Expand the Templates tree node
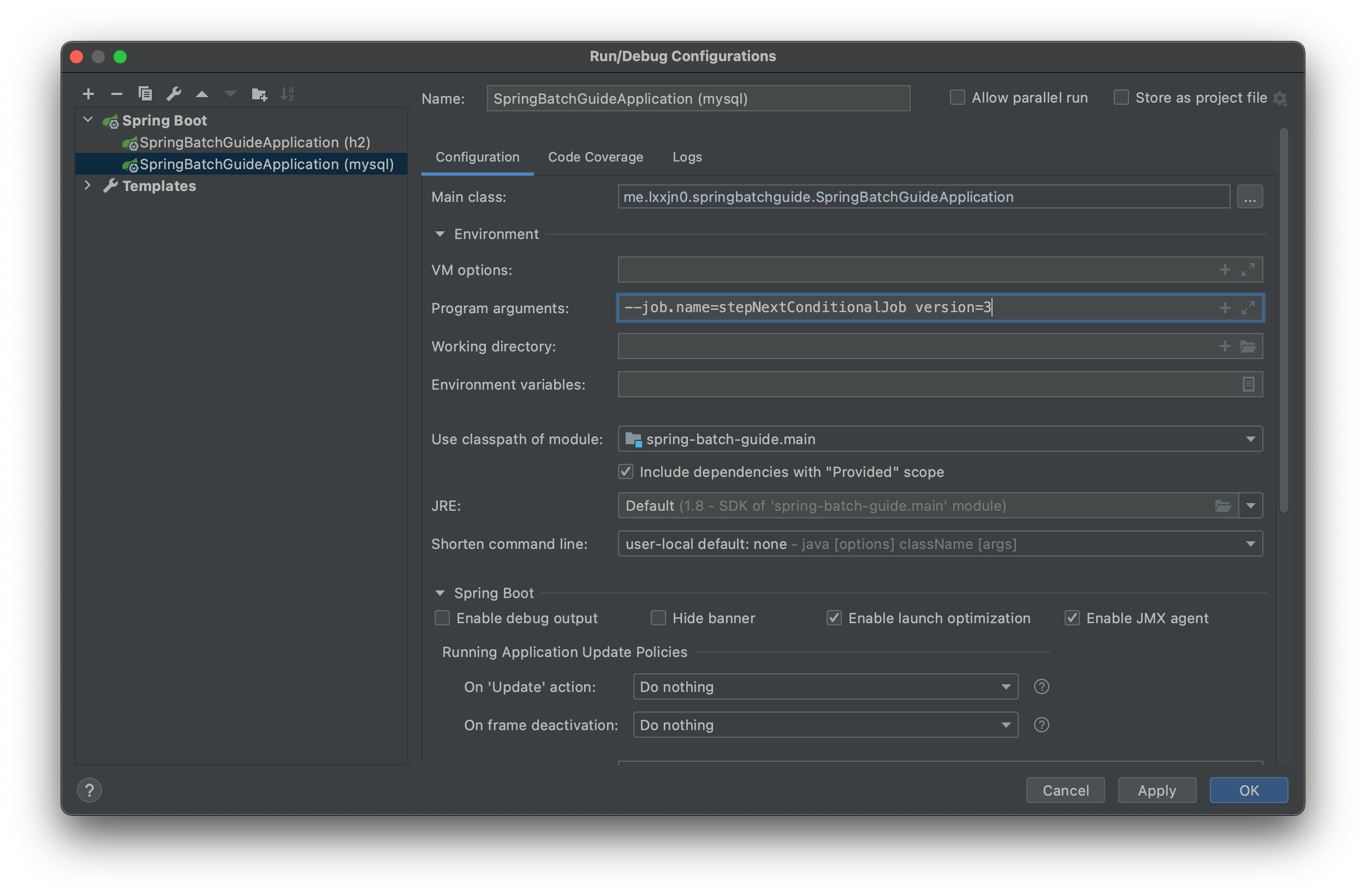 pyautogui.click(x=87, y=186)
